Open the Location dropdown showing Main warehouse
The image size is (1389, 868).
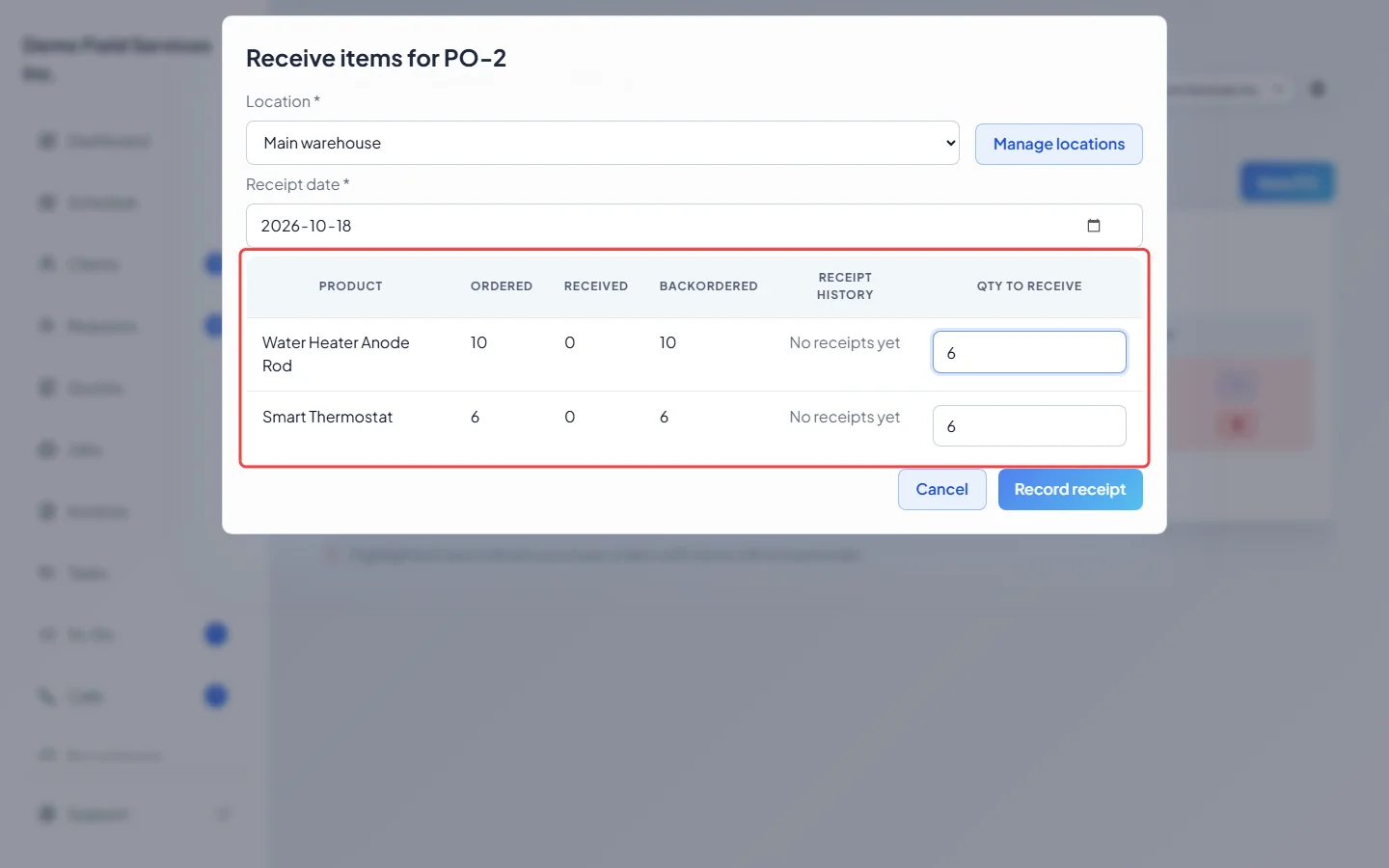[602, 143]
